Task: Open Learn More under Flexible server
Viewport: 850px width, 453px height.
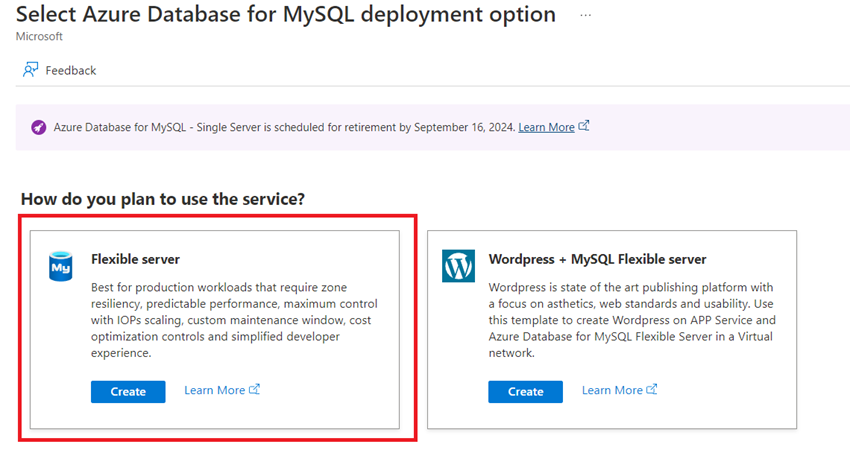Action: [215, 390]
